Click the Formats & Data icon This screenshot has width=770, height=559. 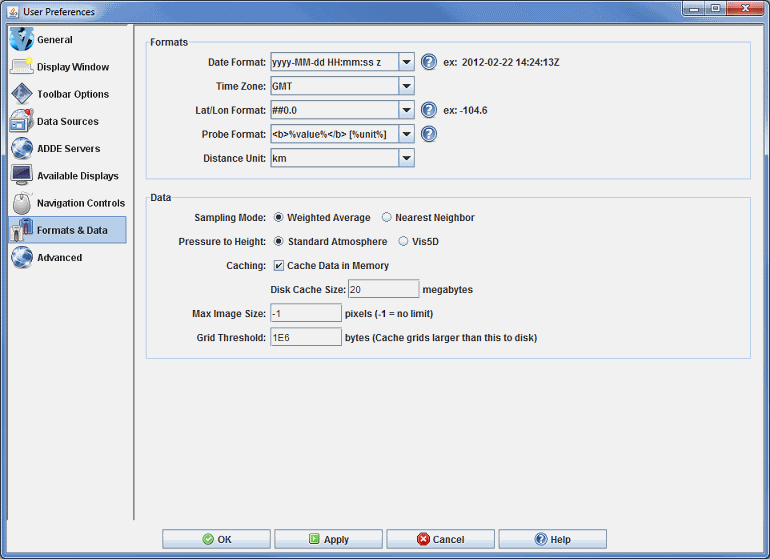pyautogui.click(x=22, y=230)
